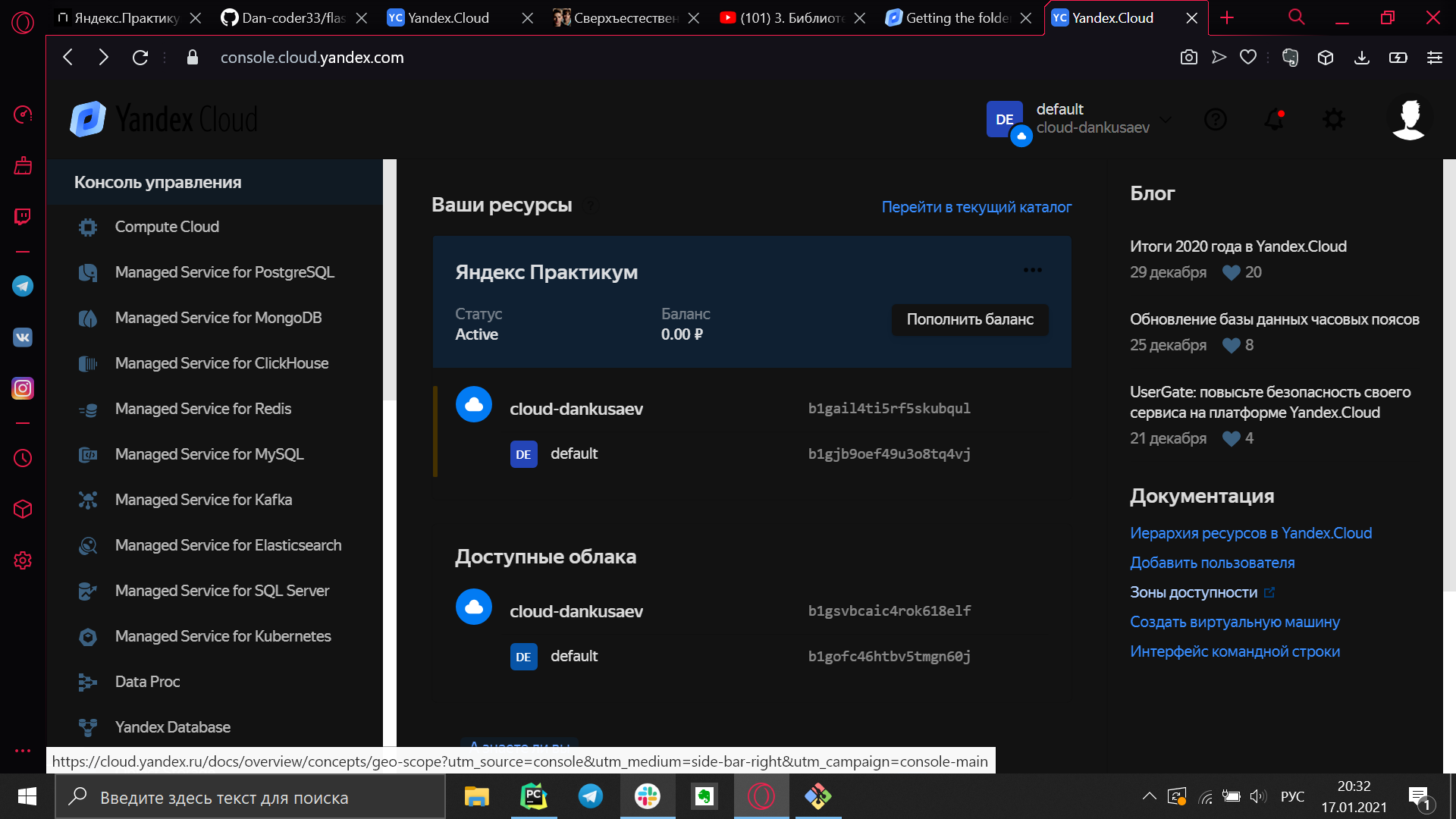Click the user avatar in header
1456x819 pixels.
pyautogui.click(x=1409, y=120)
